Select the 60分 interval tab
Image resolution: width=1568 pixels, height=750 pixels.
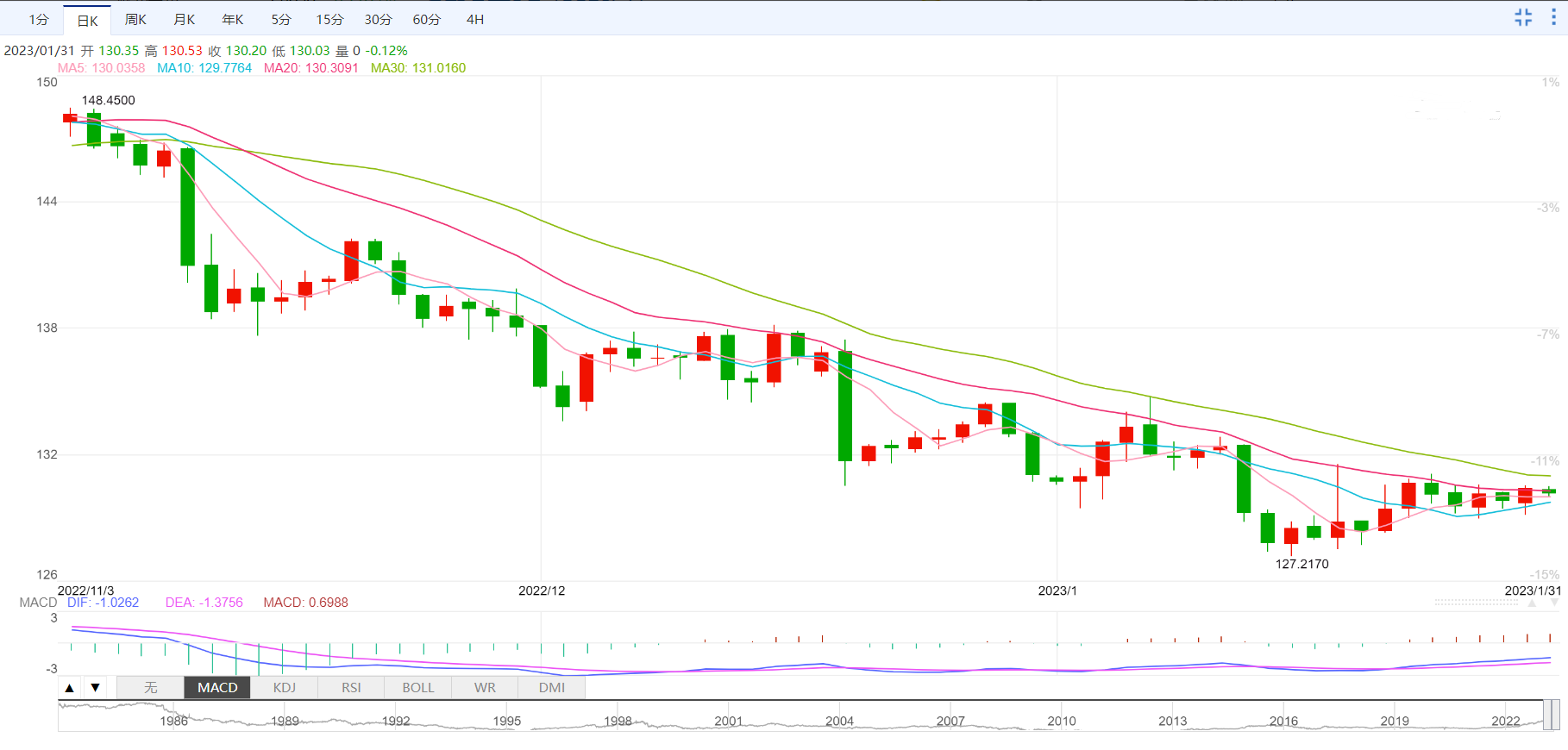tap(426, 20)
